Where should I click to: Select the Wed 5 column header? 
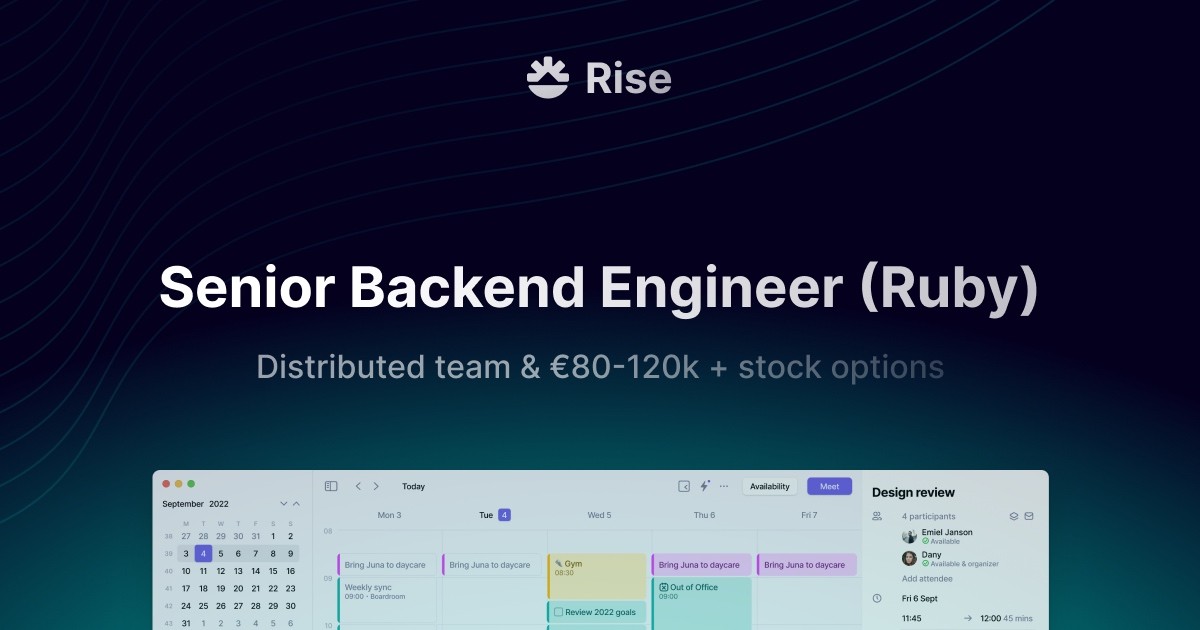[599, 515]
